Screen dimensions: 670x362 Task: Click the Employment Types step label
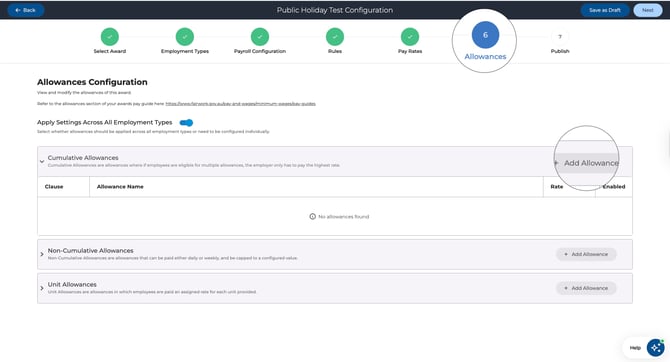coord(185,51)
